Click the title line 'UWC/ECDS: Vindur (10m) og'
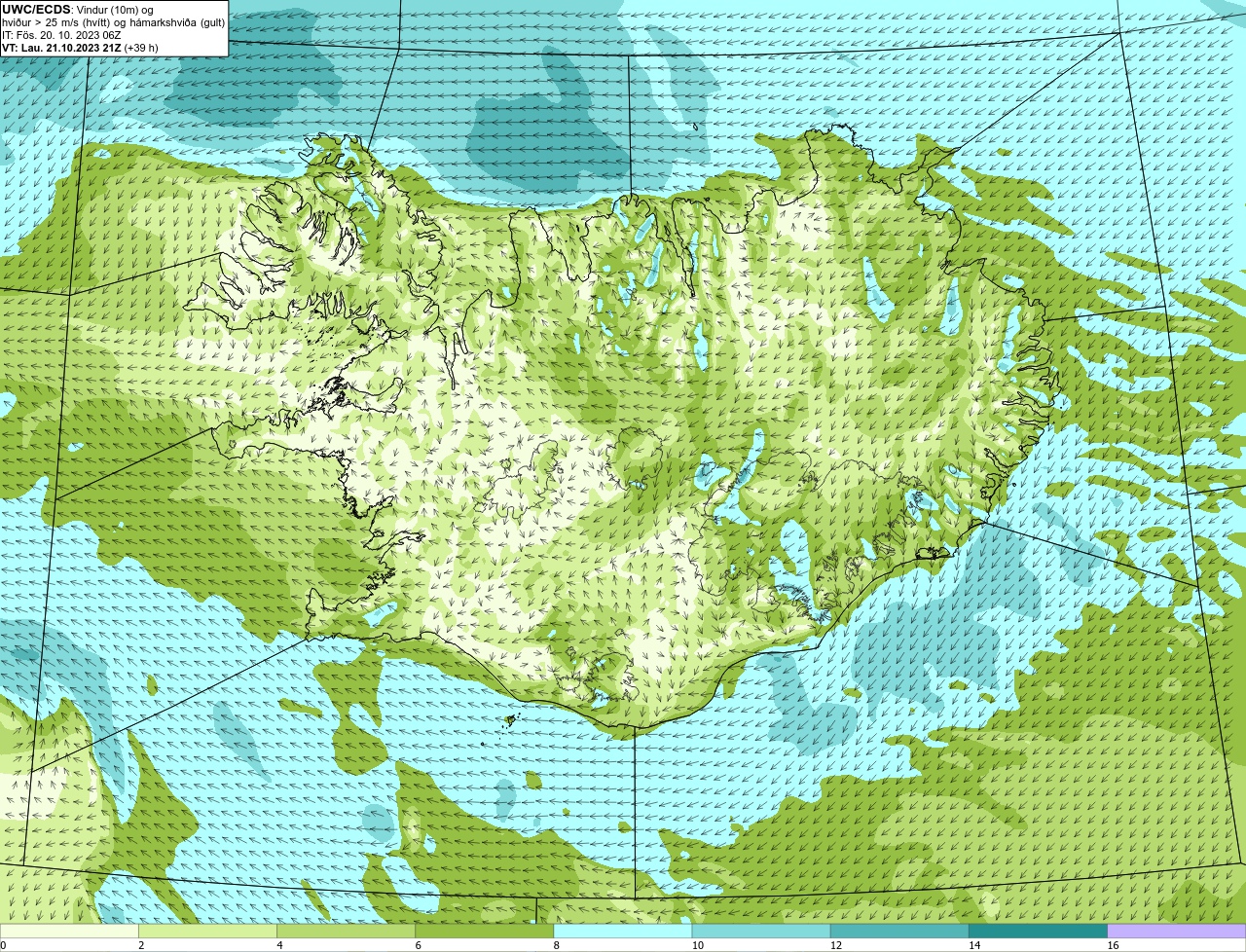Viewport: 1246px width, 952px height. (x=78, y=9)
